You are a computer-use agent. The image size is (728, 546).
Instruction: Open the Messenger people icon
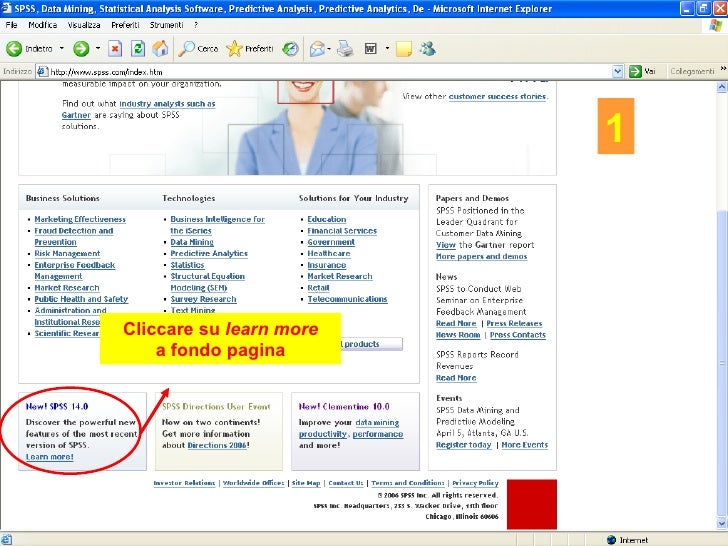(428, 48)
